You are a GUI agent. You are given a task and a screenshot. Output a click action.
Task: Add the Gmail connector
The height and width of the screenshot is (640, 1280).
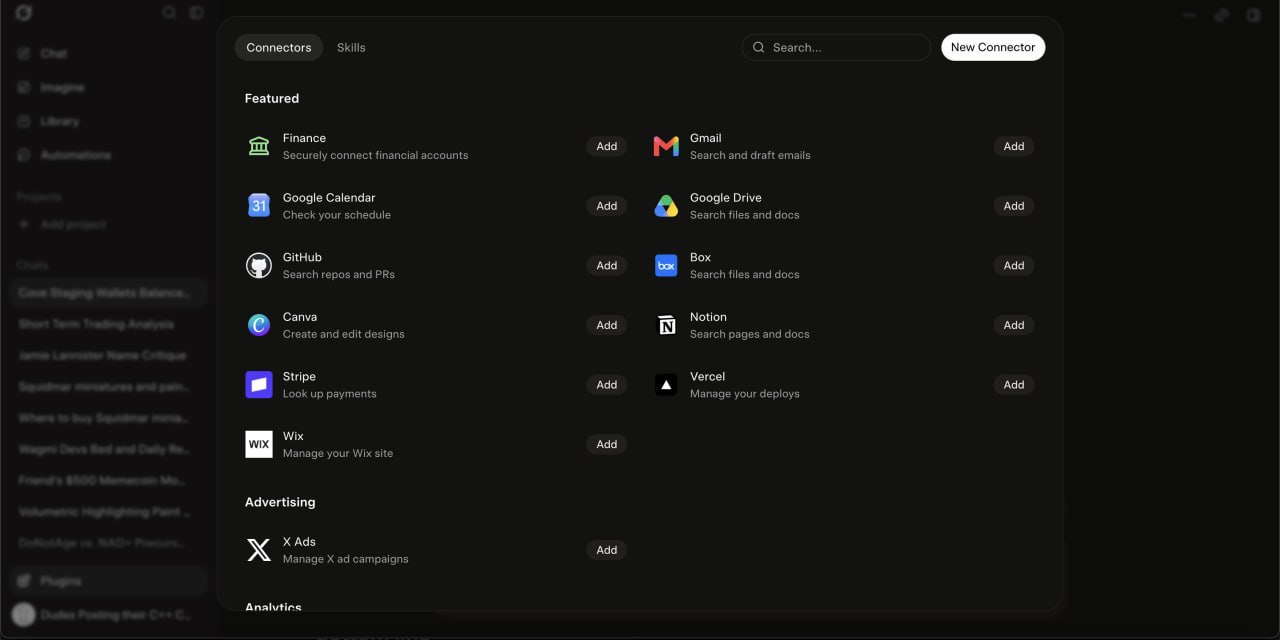[x=1014, y=146]
